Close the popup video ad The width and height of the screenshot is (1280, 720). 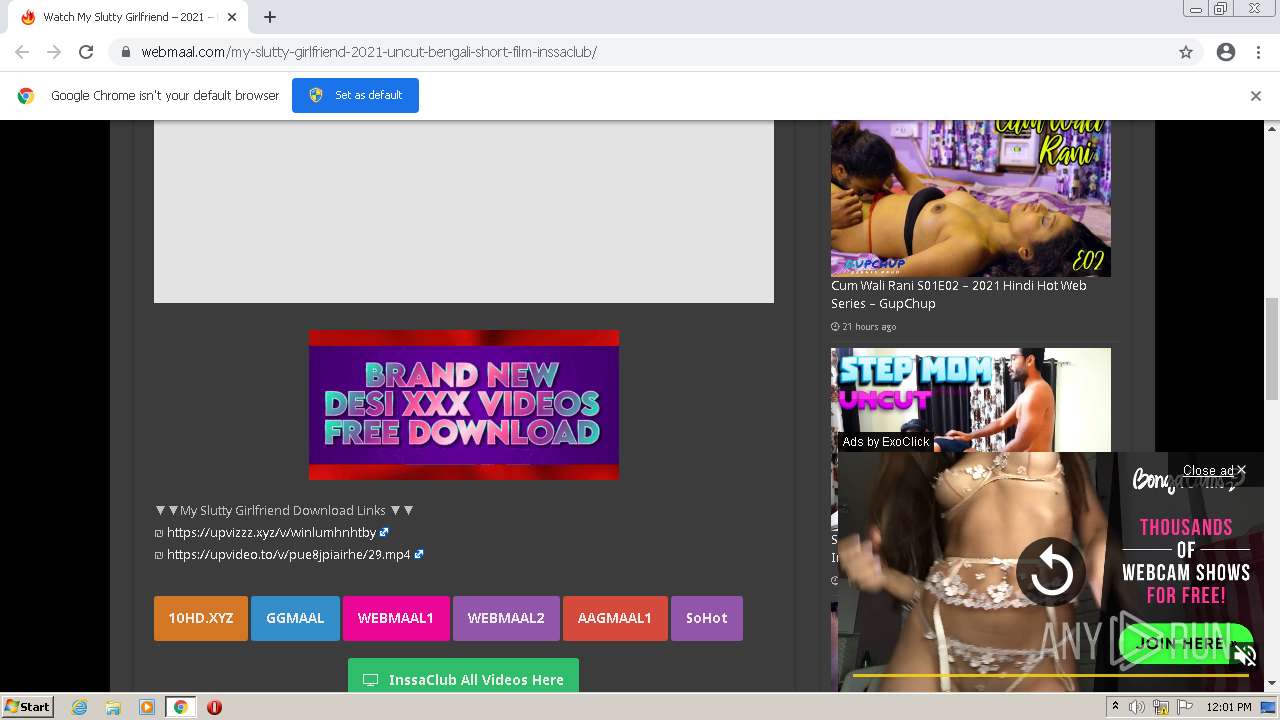(x=1214, y=470)
